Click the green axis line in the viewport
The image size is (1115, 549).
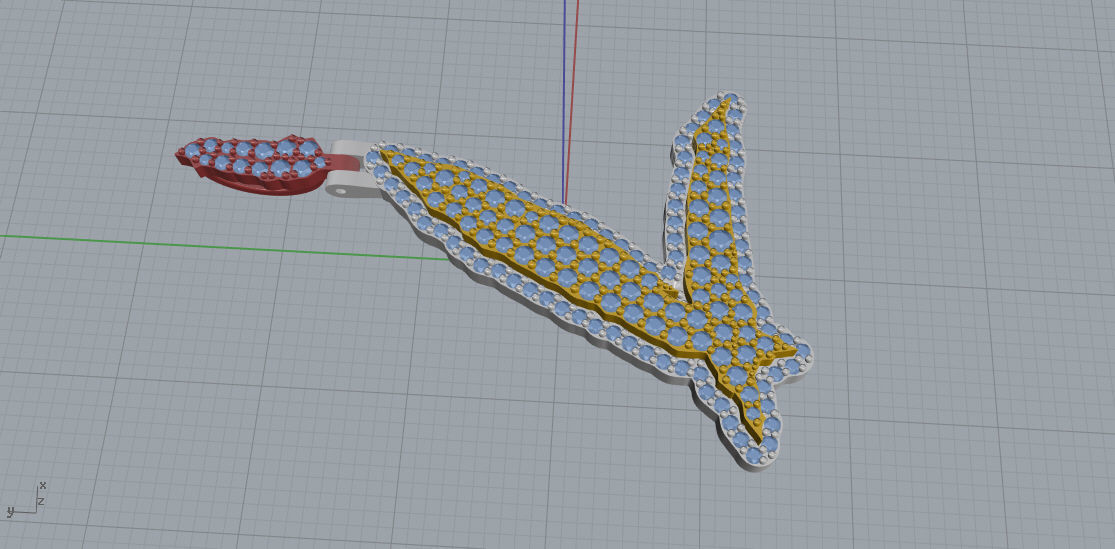point(224,247)
